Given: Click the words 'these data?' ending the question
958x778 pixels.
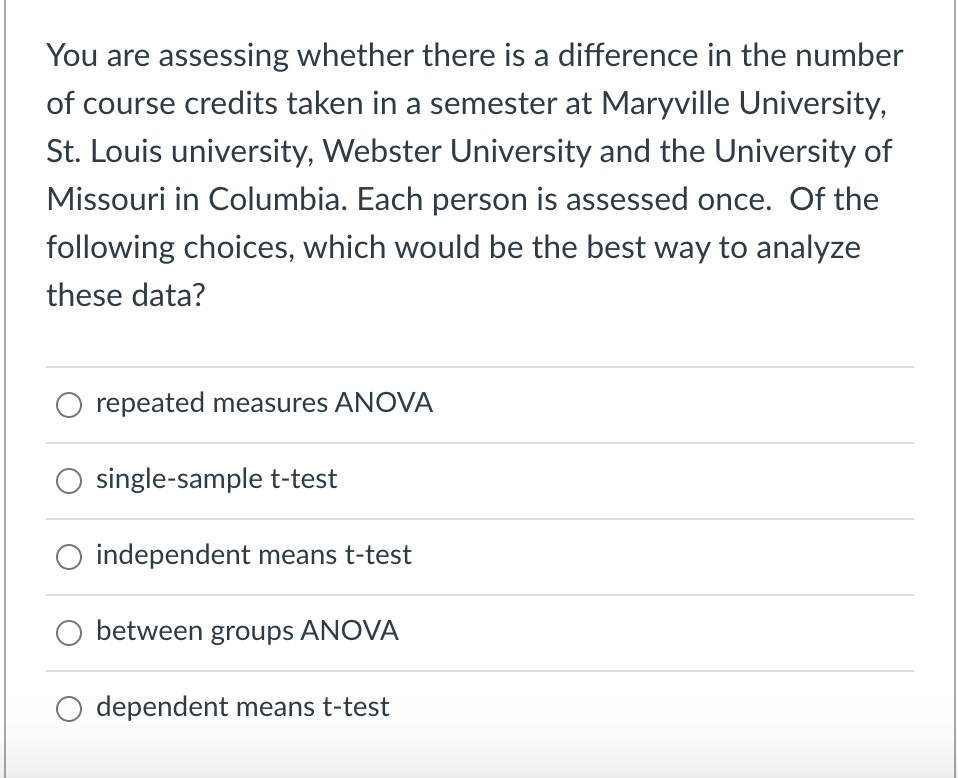Looking at the screenshot, I should (x=124, y=295).
